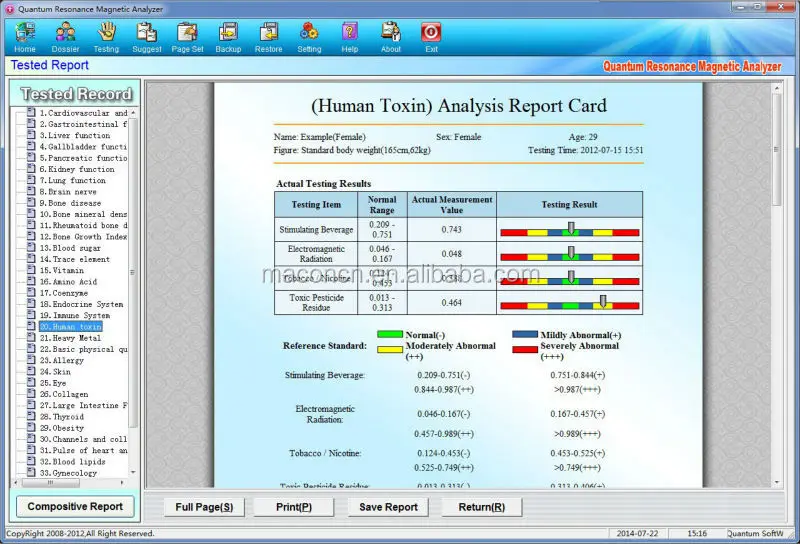Select 6.Kidney function record
The height and width of the screenshot is (544, 800).
click(x=77, y=169)
